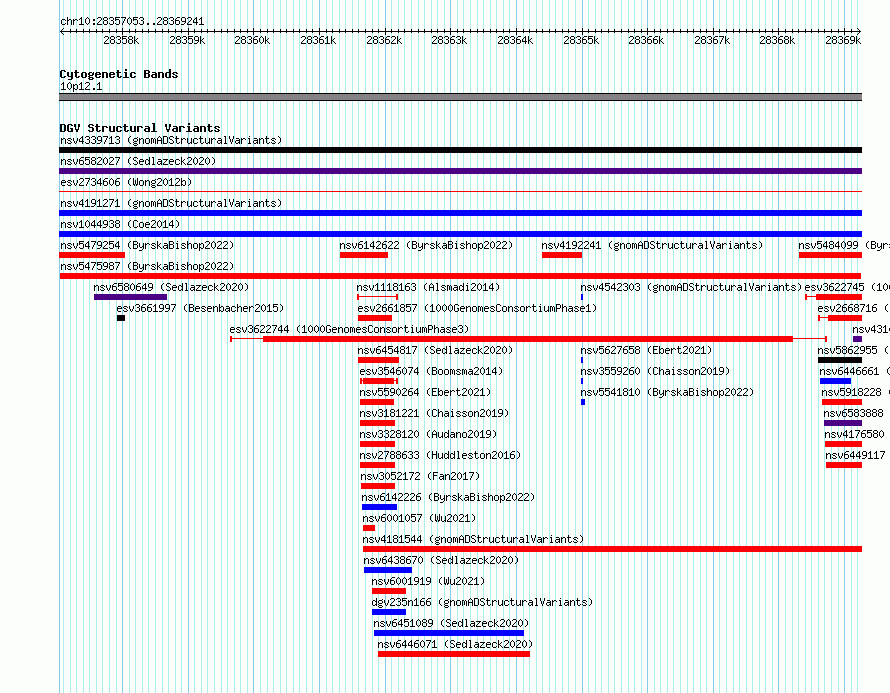Open nsv5590264 (Ebert2021) variant
The width and height of the screenshot is (890, 693).
click(x=425, y=392)
